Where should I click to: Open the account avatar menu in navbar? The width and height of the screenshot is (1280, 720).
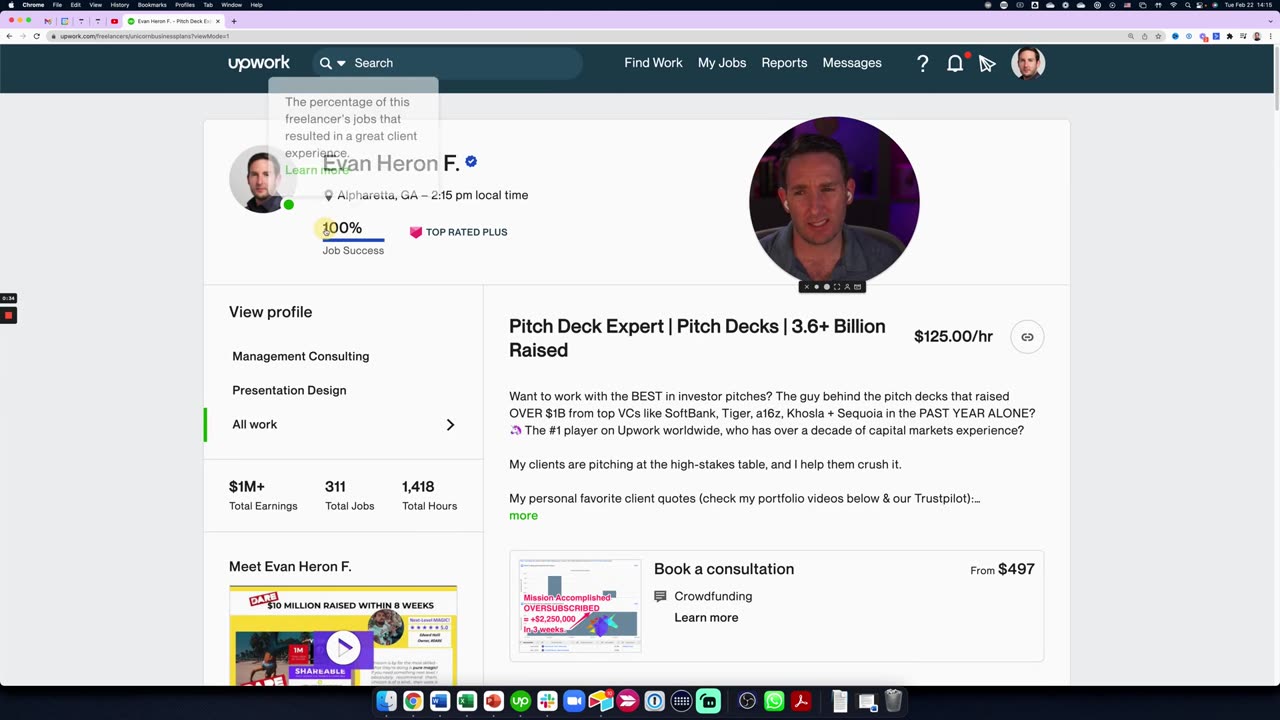pyautogui.click(x=1028, y=63)
